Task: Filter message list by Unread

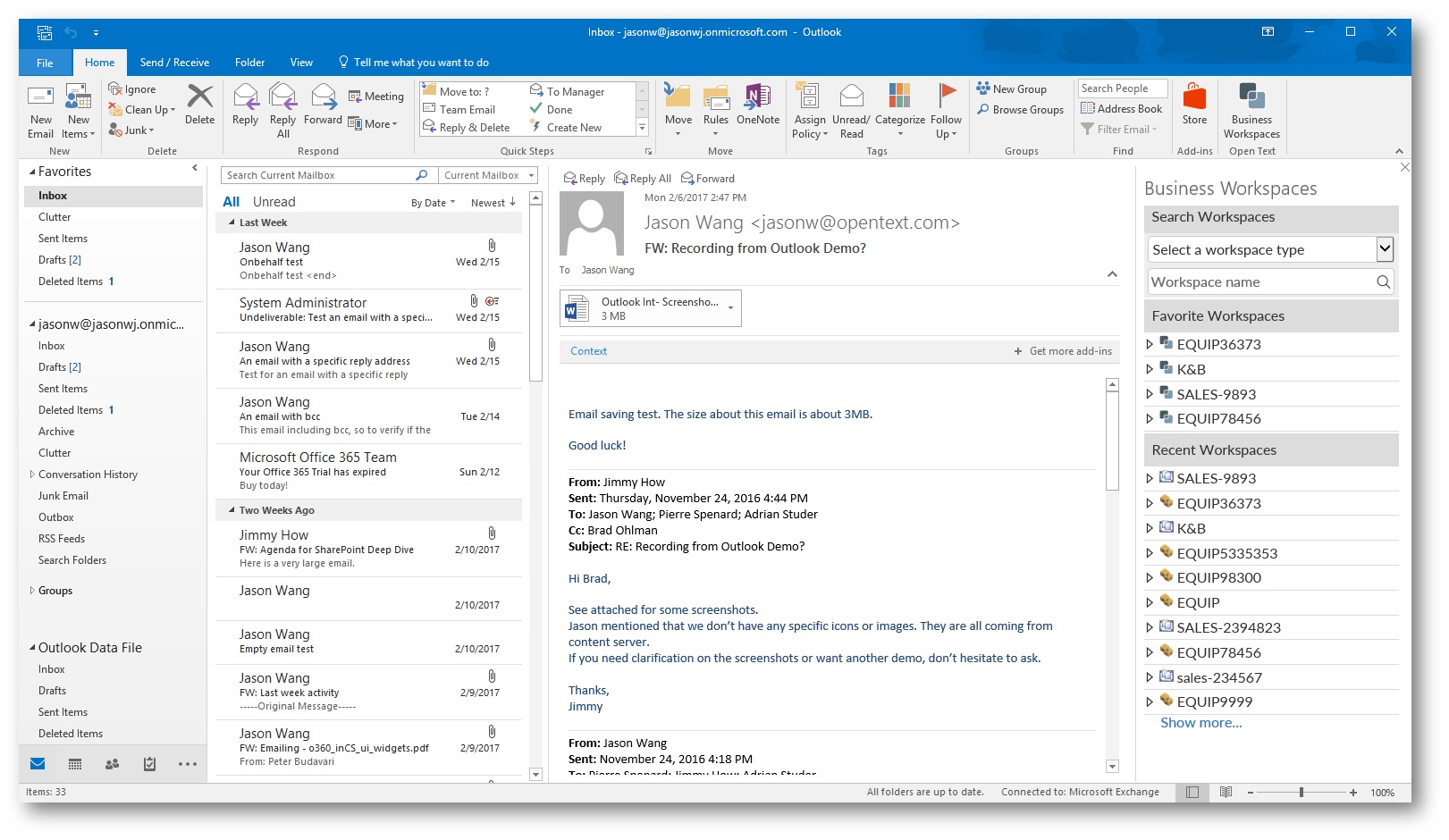Action: point(274,202)
